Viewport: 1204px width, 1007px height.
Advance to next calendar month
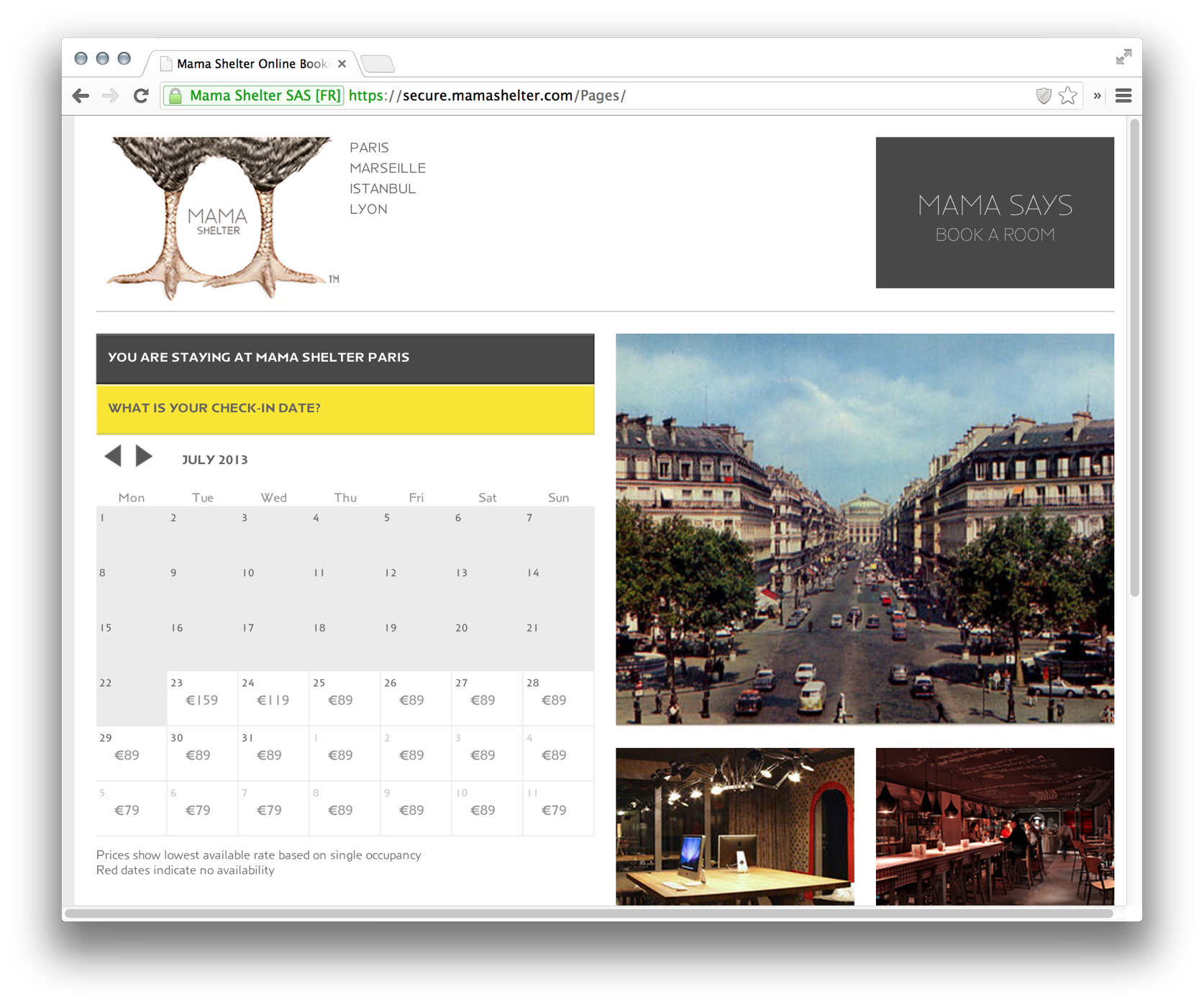(x=145, y=456)
